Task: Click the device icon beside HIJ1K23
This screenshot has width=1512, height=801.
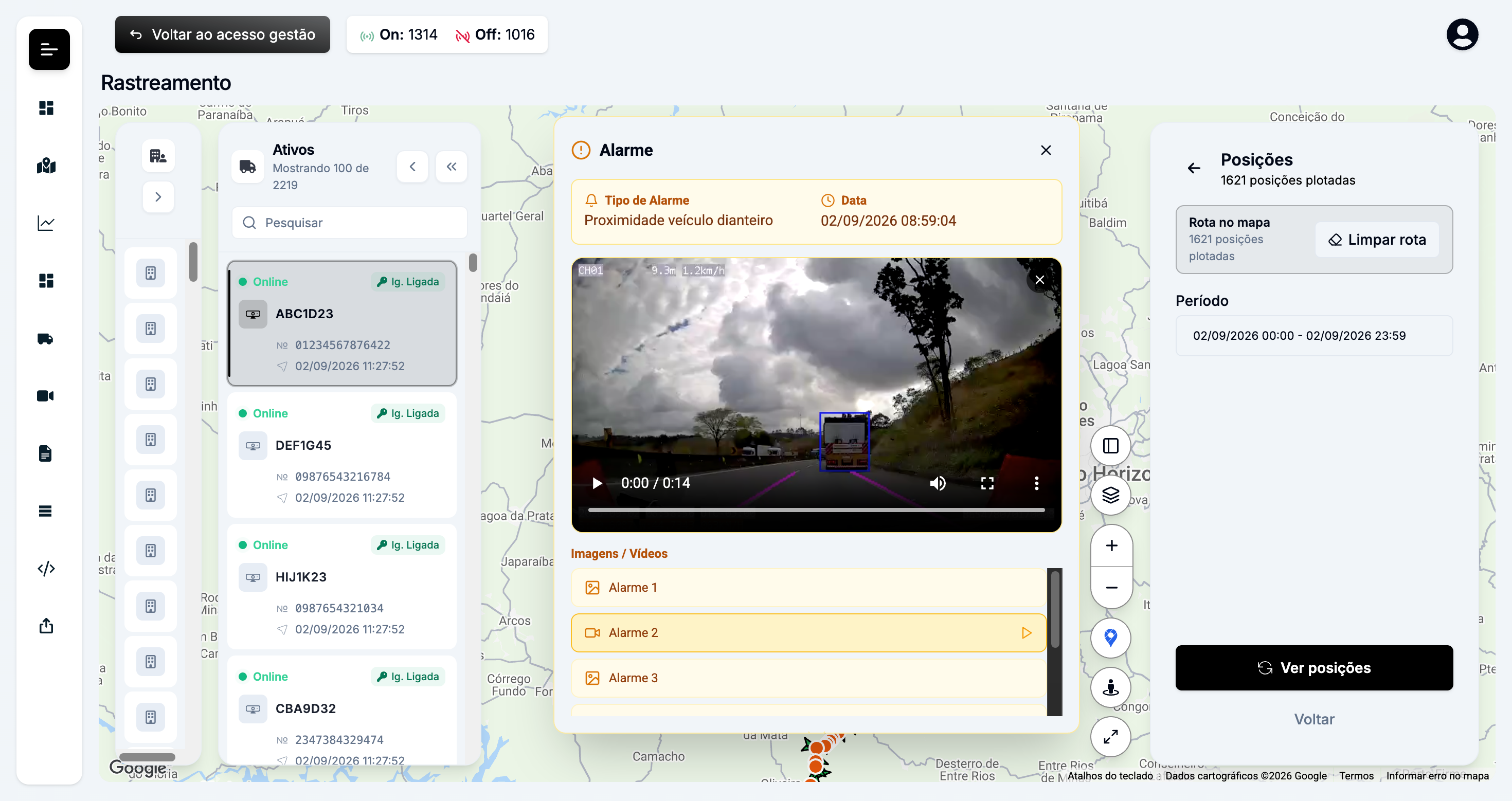Action: coord(253,577)
